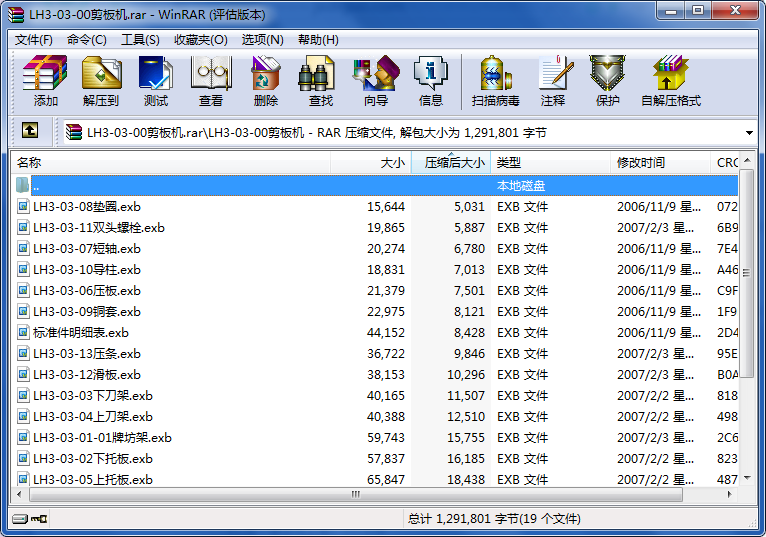The image size is (766, 537).
Task: Click the file icon of LH3-03-05上托板.exb
Action: pos(23,479)
